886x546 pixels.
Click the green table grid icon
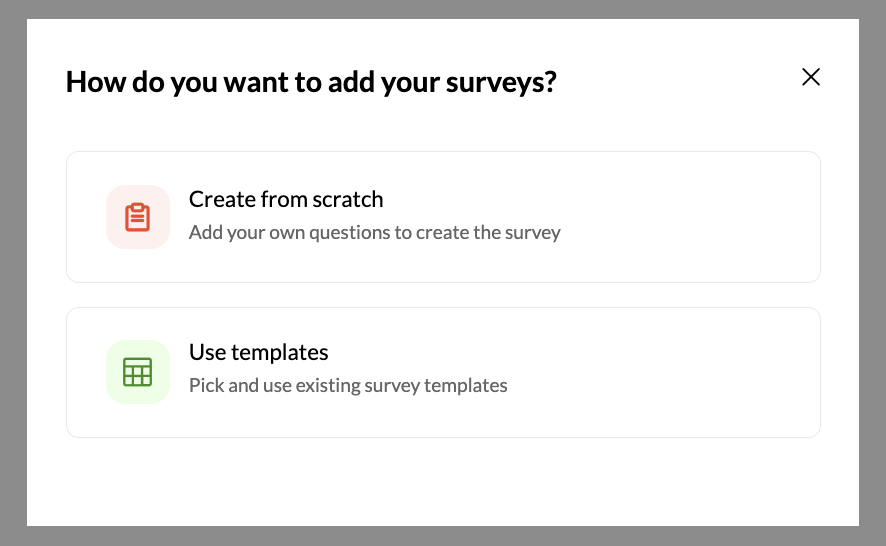(x=137, y=372)
